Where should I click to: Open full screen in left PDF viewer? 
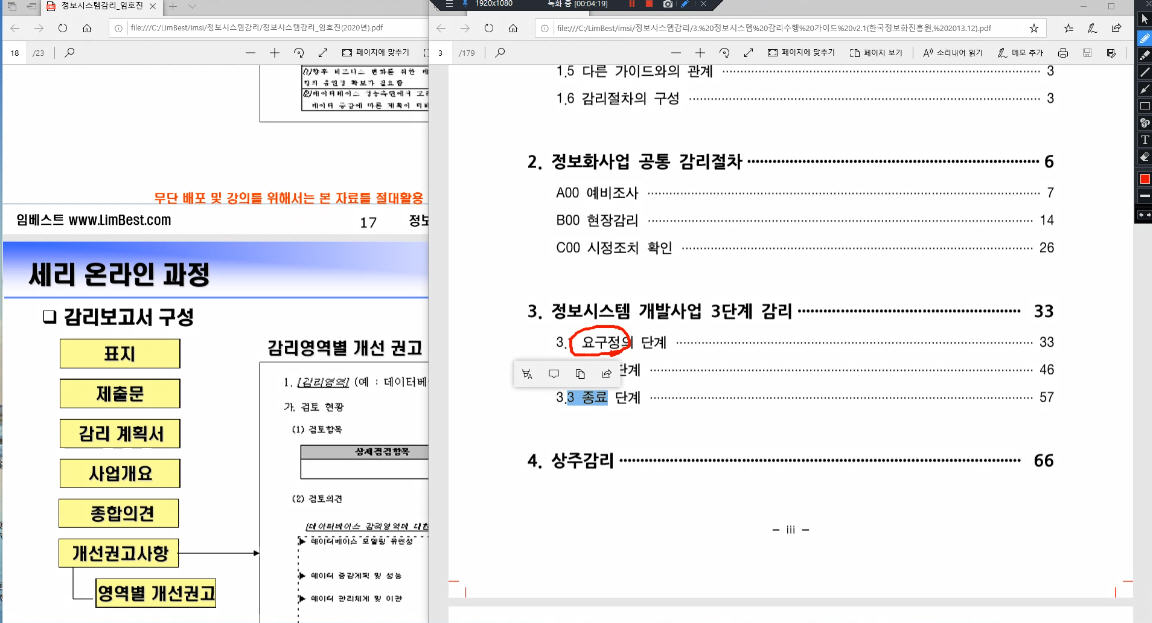click(323, 53)
